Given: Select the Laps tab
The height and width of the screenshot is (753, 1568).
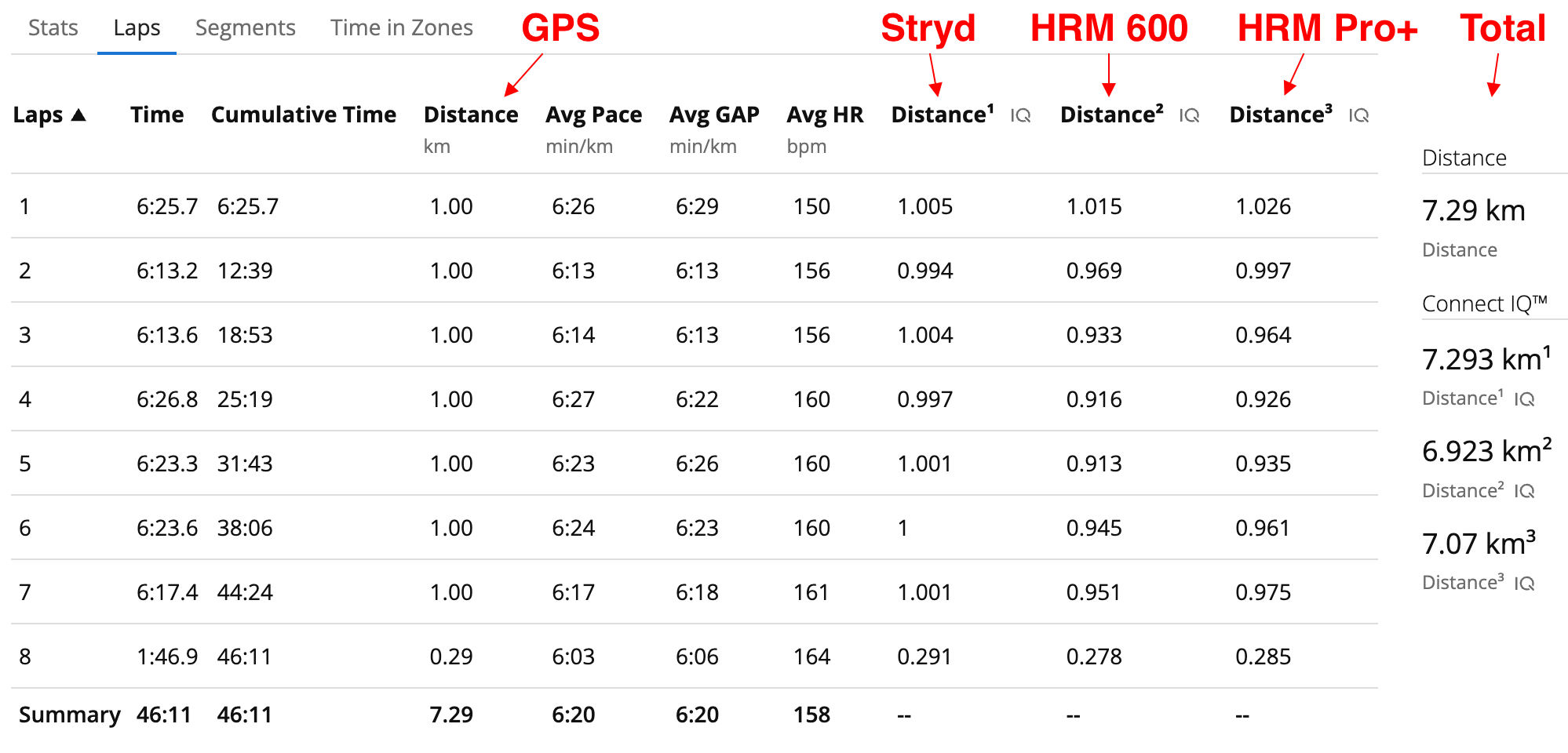Looking at the screenshot, I should [x=137, y=27].
